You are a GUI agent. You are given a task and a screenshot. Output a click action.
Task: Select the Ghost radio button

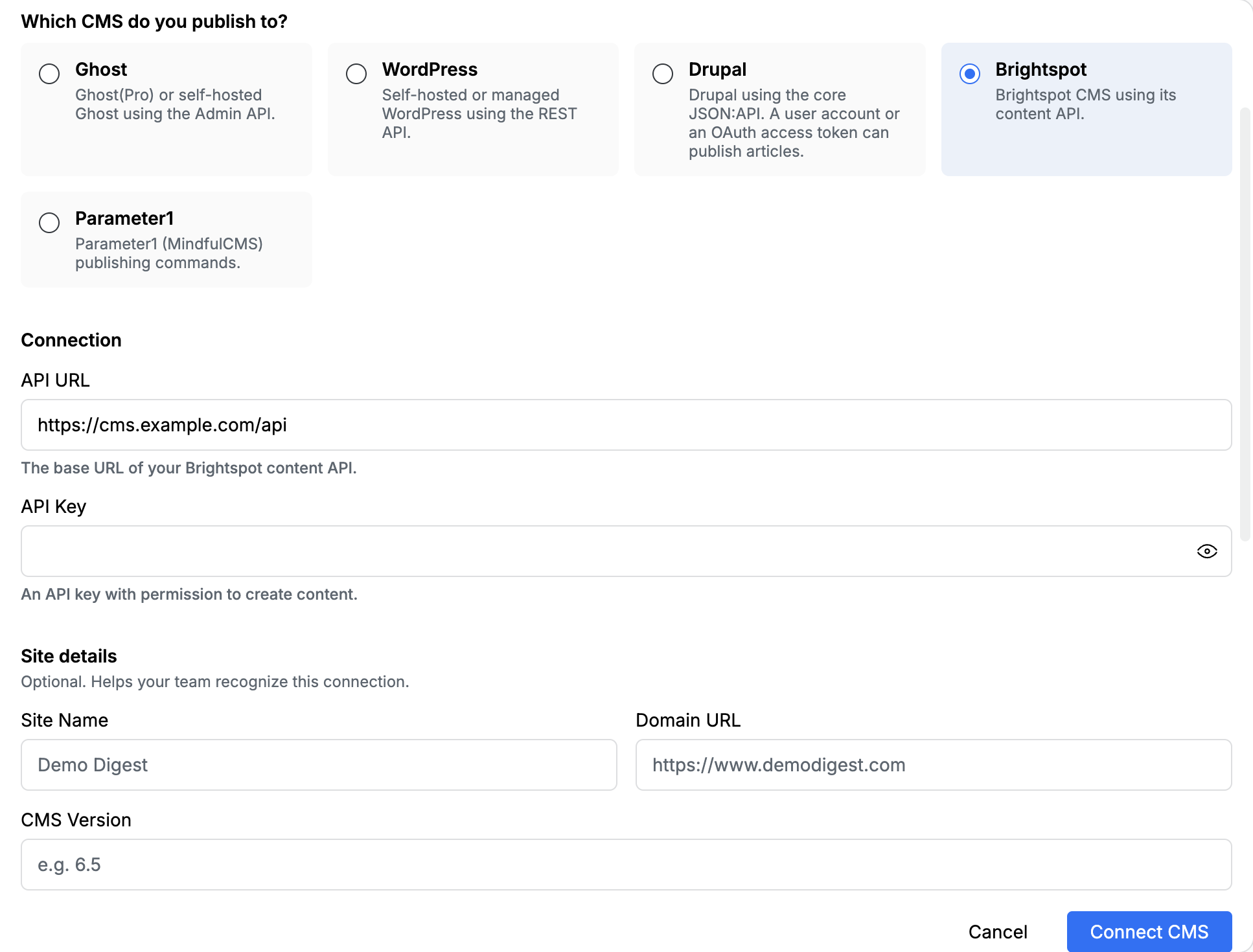(49, 74)
